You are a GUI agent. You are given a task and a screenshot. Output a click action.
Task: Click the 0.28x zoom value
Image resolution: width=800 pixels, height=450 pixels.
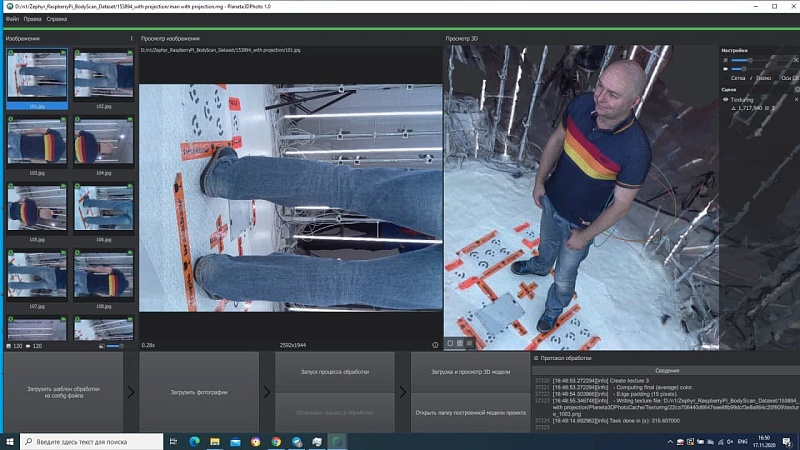coord(148,345)
